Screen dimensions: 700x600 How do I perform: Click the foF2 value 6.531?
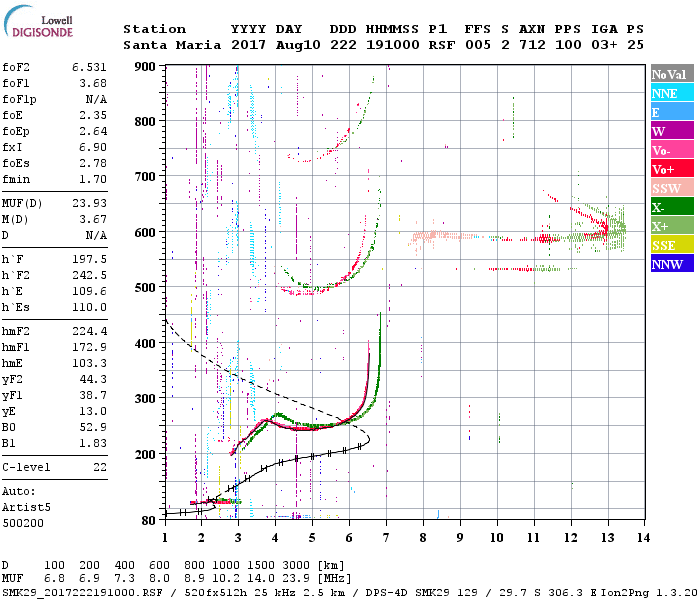pyautogui.click(x=89, y=67)
